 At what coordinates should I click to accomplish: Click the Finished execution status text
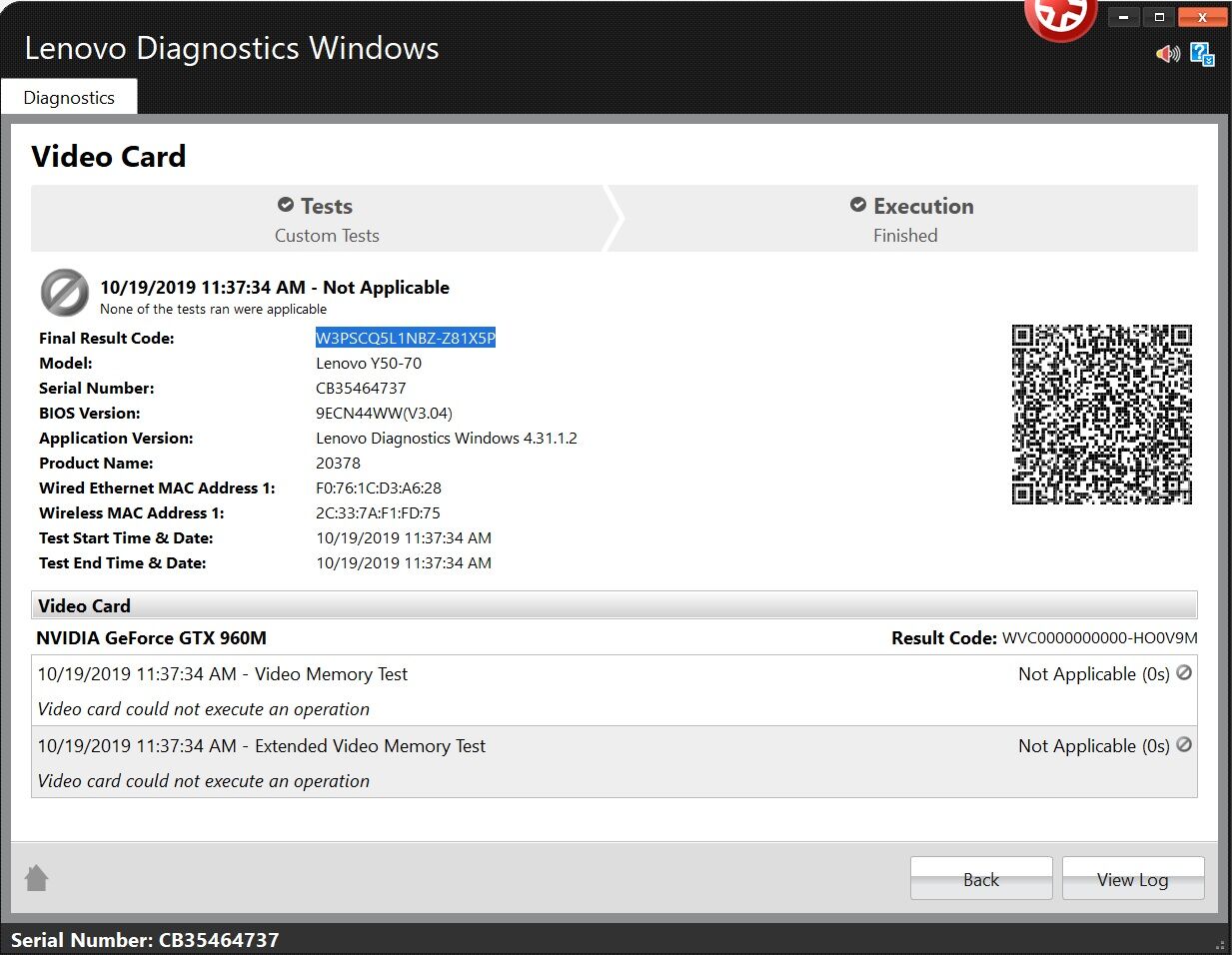[x=905, y=236]
